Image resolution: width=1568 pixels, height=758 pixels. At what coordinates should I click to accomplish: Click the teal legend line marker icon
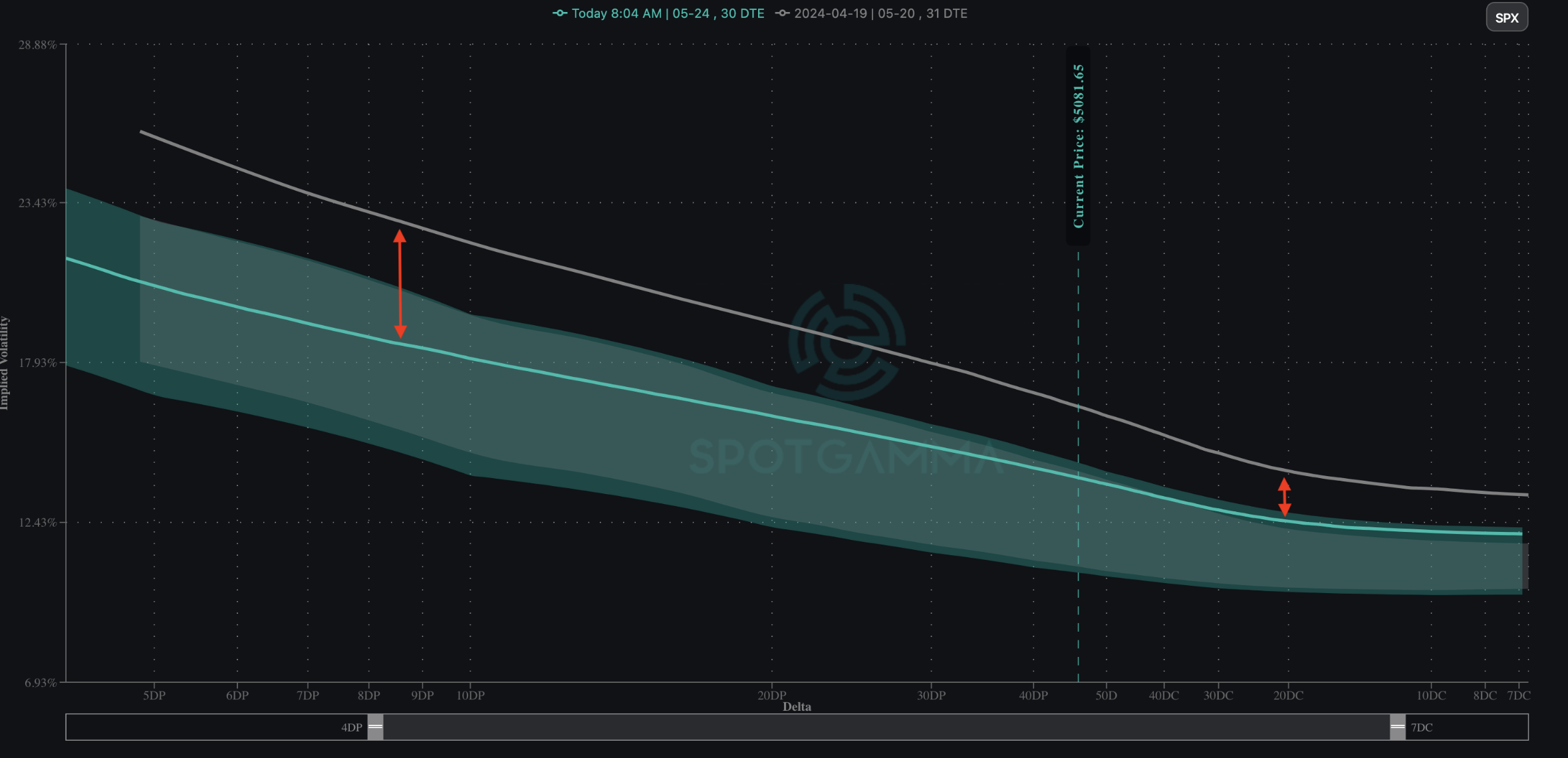pos(560,13)
